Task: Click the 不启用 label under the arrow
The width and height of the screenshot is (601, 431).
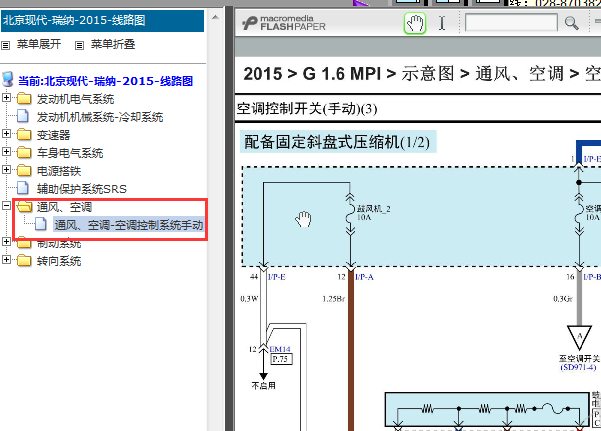Action: [263, 386]
